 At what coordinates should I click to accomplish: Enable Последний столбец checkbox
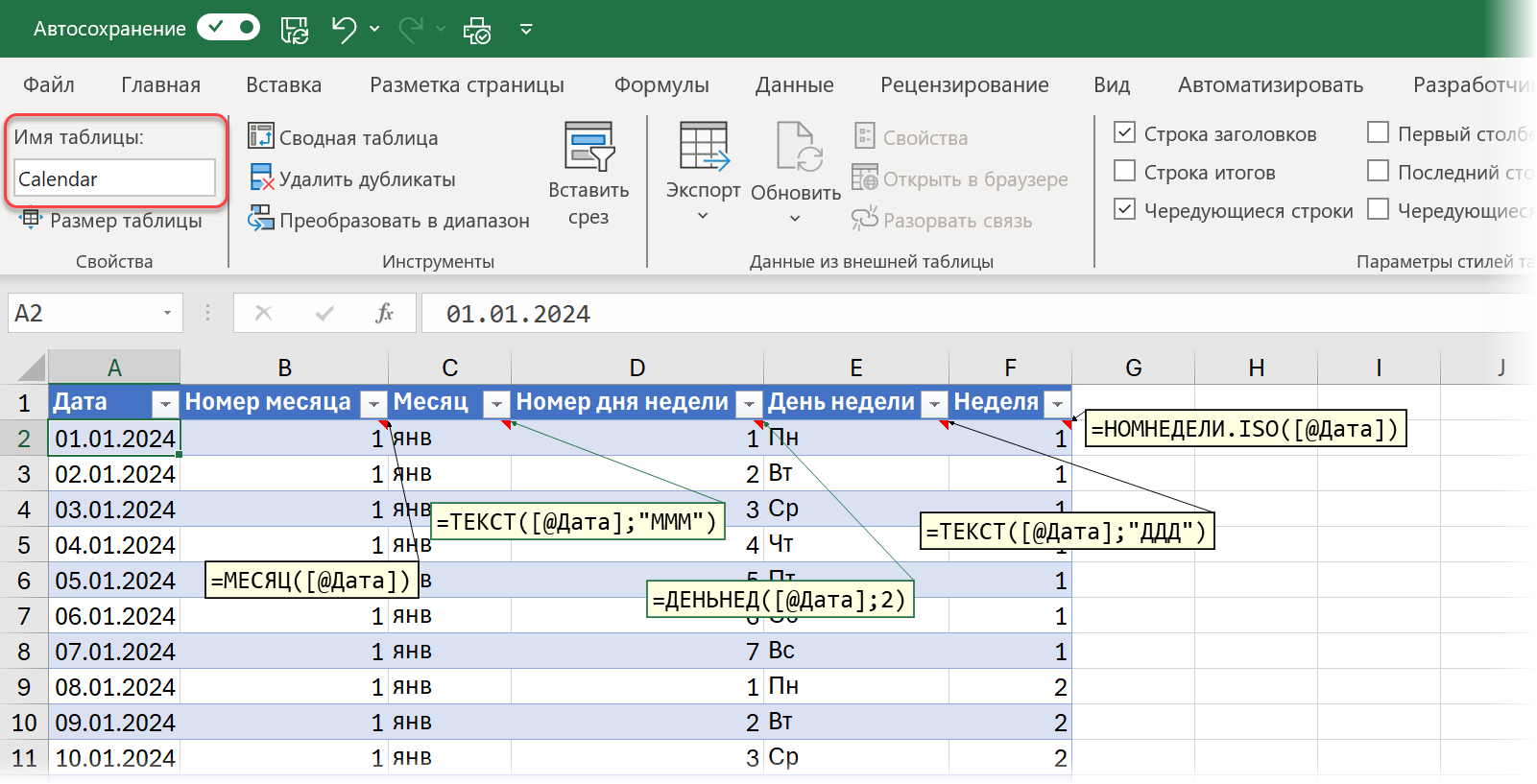[x=1379, y=171]
